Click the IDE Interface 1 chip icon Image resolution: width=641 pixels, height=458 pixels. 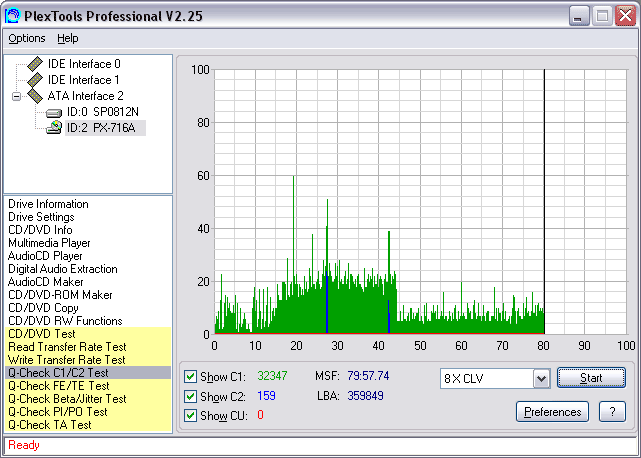(35, 80)
